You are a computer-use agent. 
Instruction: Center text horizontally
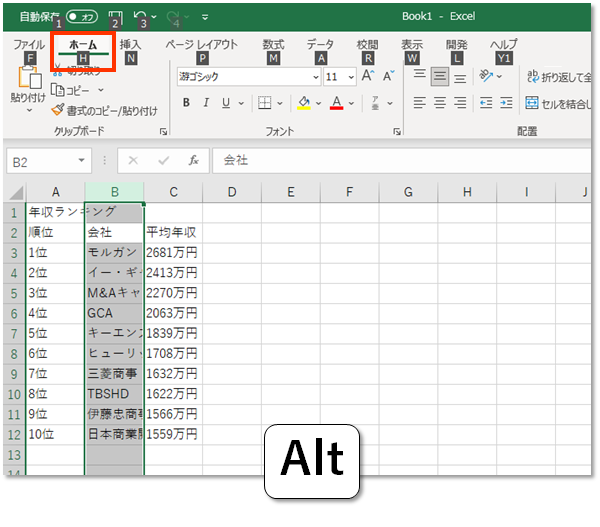pos(440,103)
